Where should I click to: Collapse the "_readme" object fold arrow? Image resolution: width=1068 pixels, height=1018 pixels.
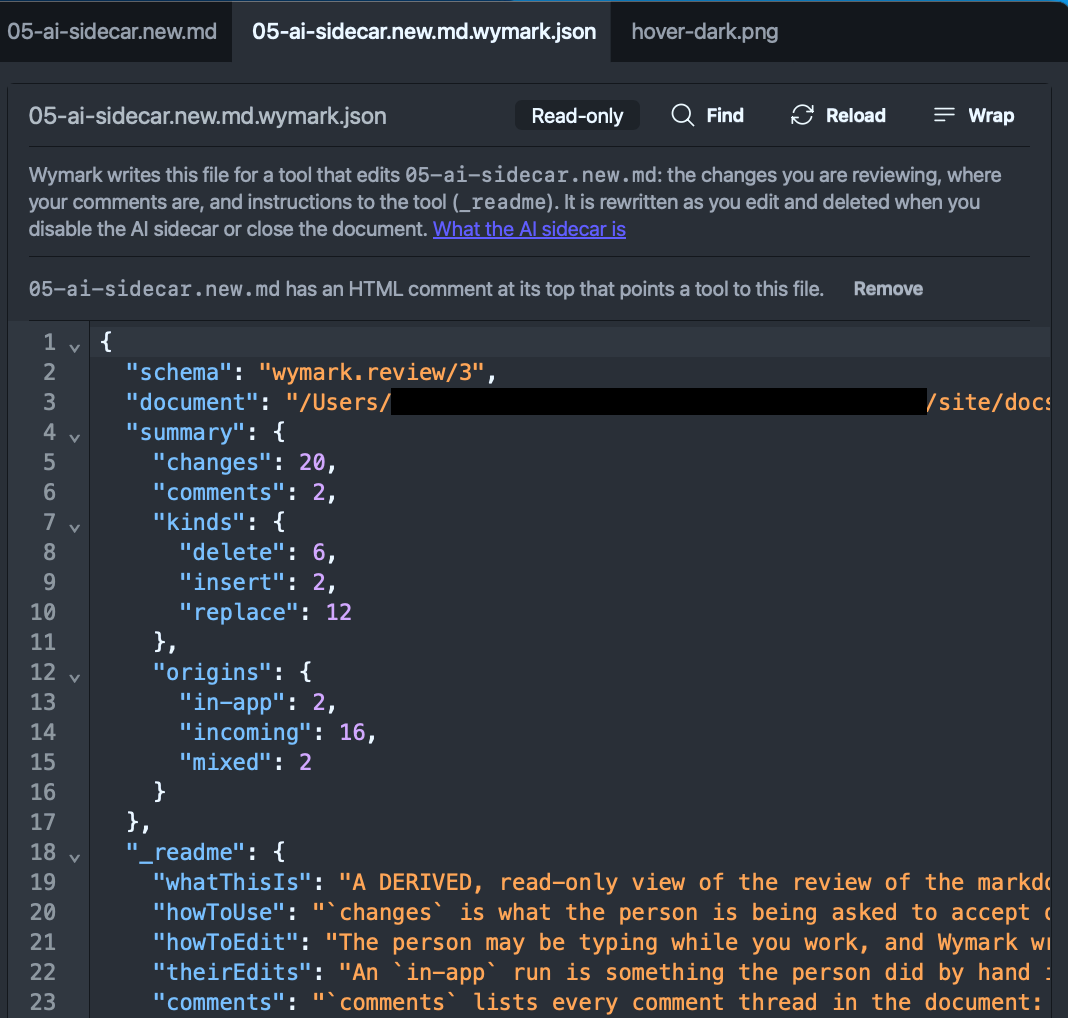coord(74,857)
